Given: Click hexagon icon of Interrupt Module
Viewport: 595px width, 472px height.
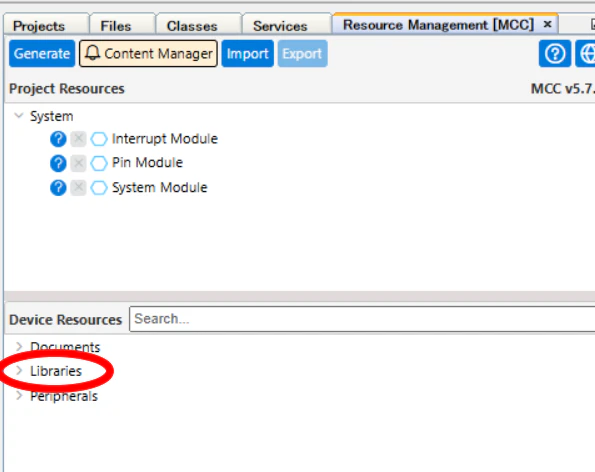Looking at the screenshot, I should [x=99, y=139].
